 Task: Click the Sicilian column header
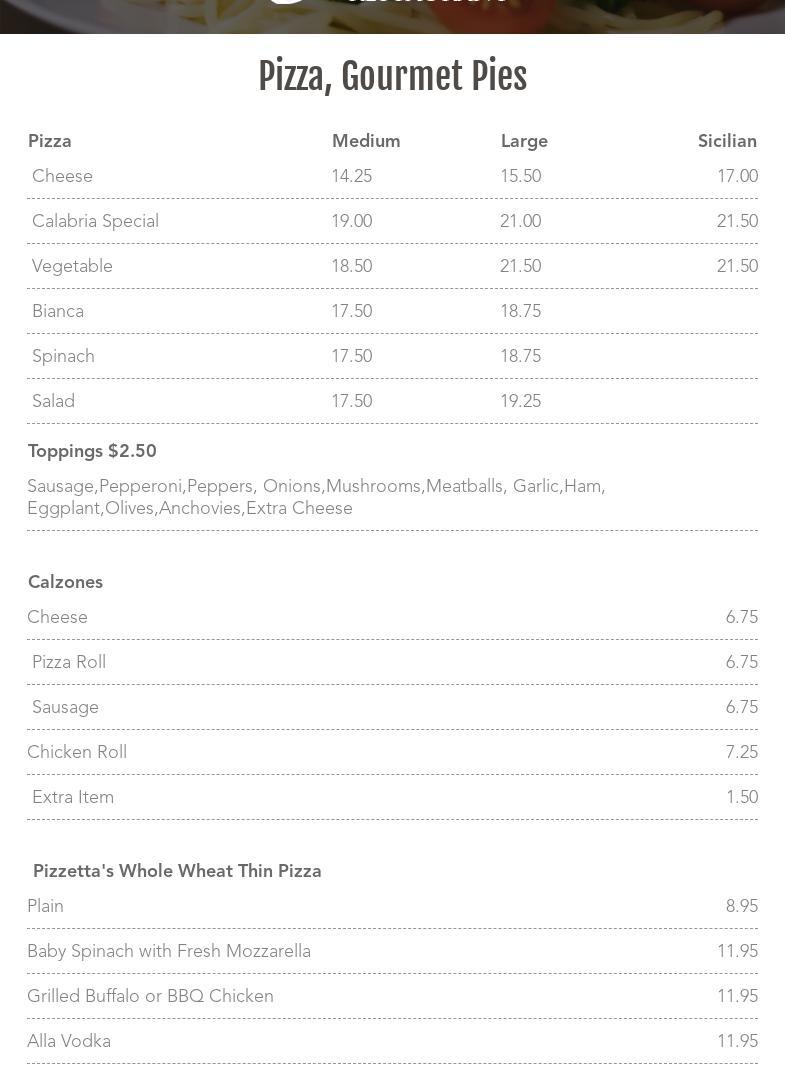coord(727,141)
